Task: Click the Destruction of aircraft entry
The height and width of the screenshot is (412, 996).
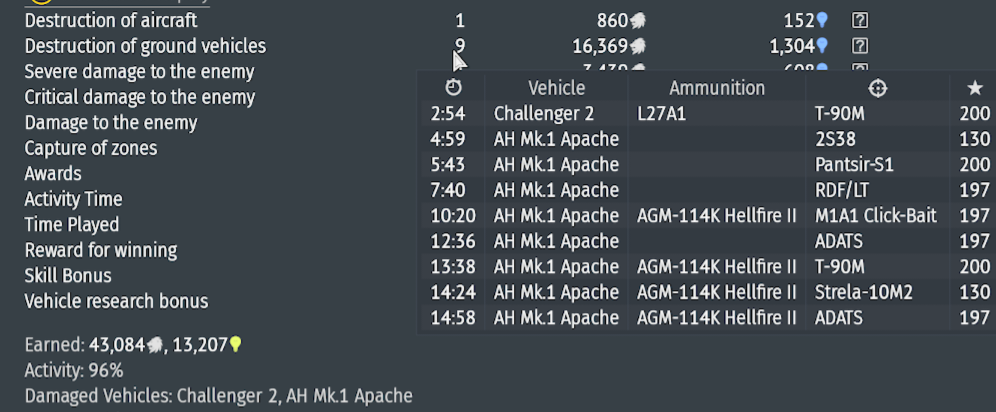Action: click(110, 20)
